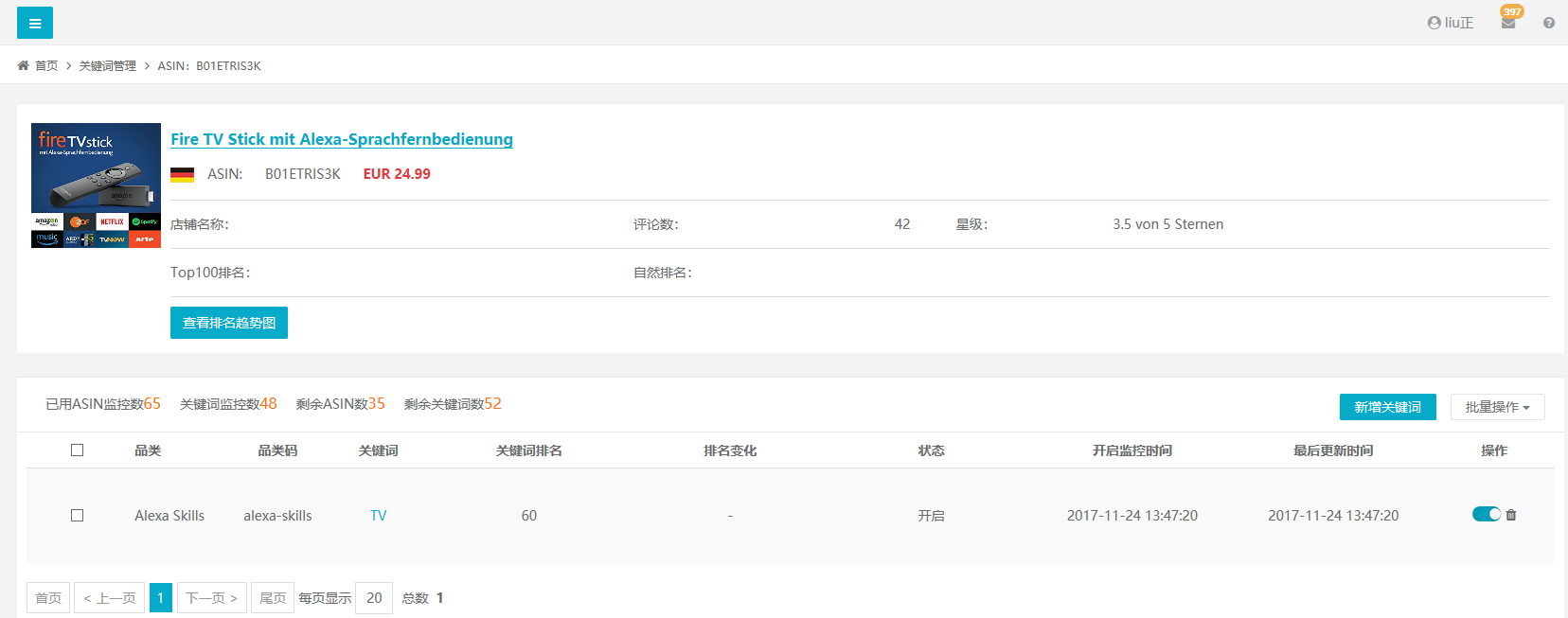This screenshot has width=1568, height=618.
Task: Open the TV keyword link
Action: coord(379,516)
